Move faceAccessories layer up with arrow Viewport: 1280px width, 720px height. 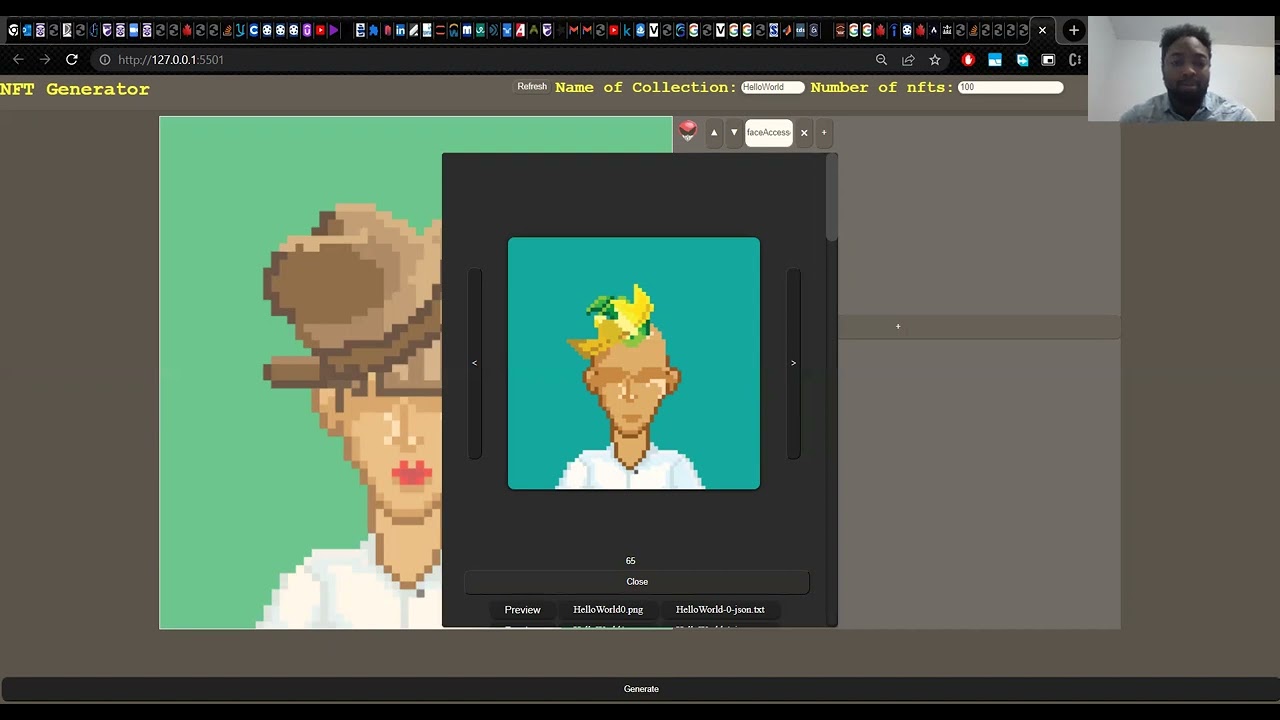[x=714, y=132]
